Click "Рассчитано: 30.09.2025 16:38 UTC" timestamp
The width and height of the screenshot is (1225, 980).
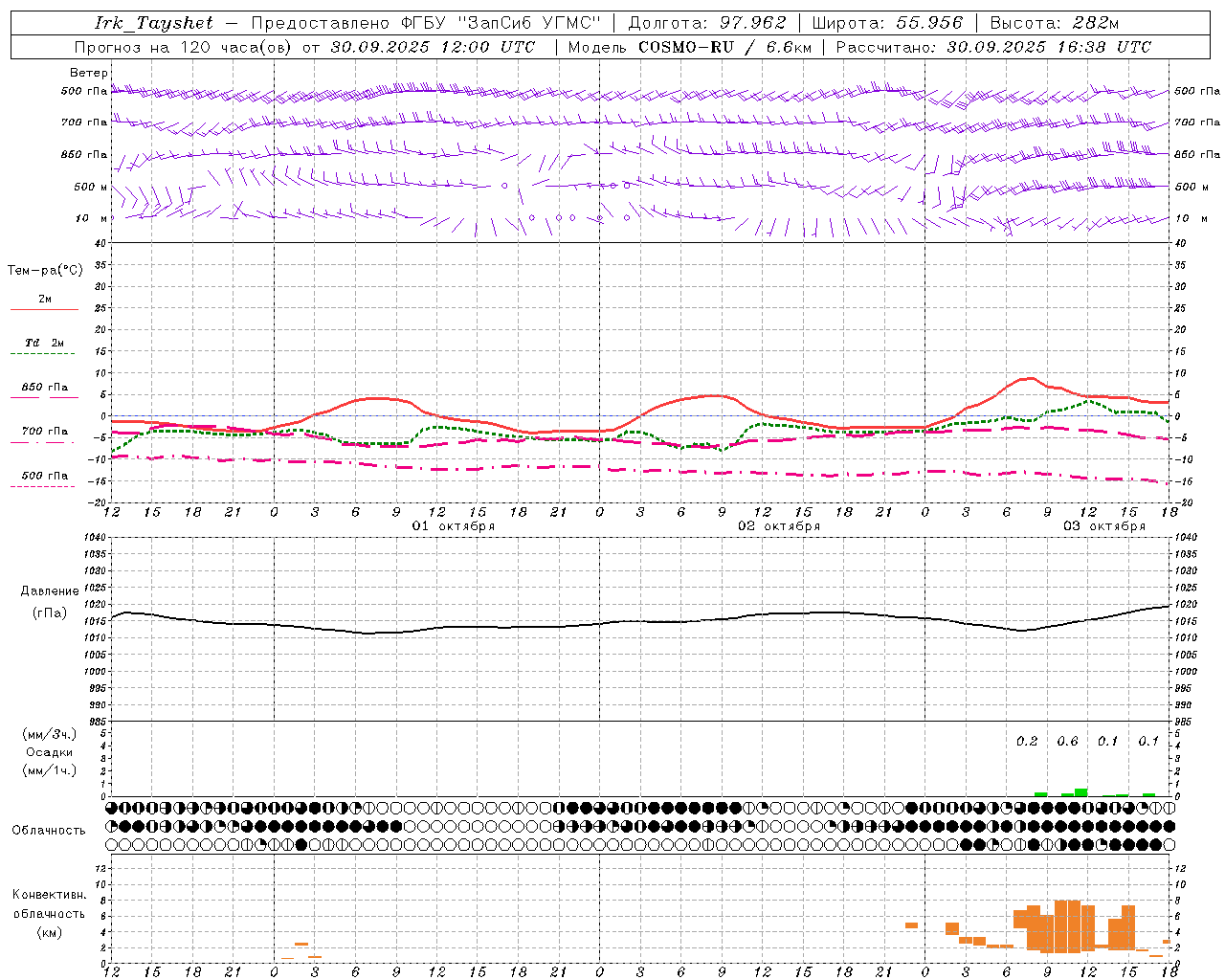993,47
